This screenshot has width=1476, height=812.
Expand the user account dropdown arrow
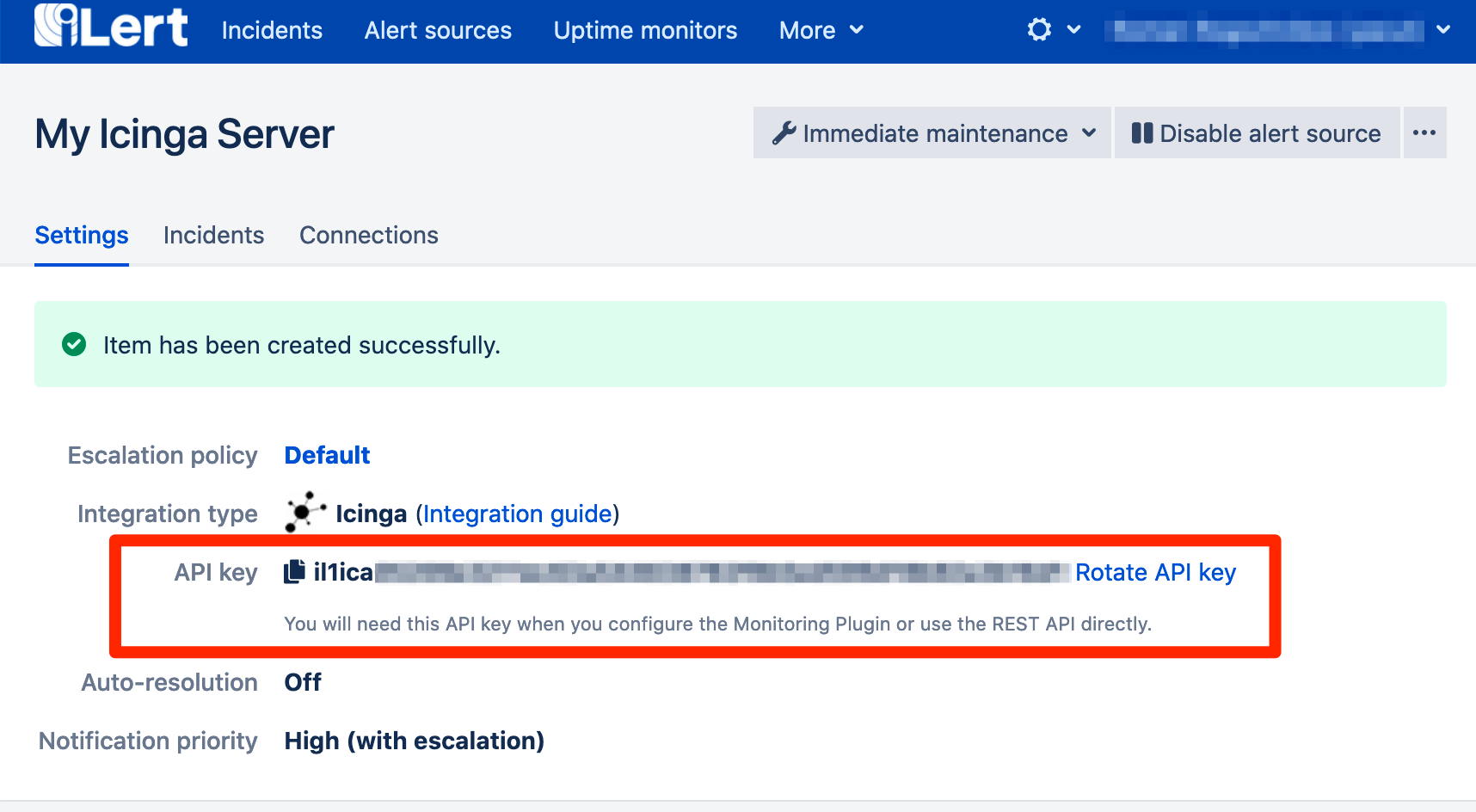click(1443, 30)
